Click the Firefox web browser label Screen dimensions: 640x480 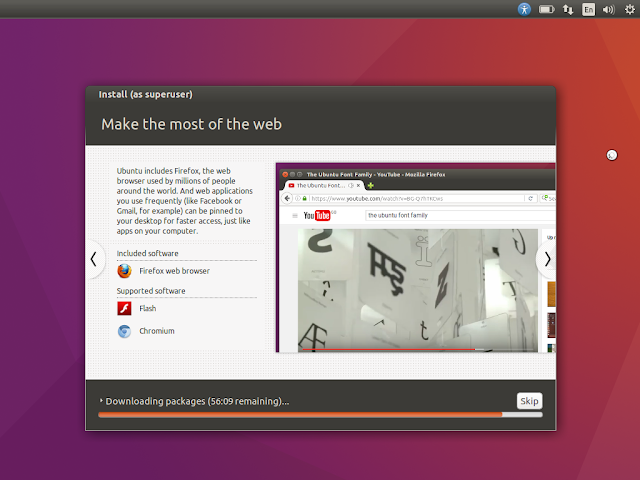174,271
